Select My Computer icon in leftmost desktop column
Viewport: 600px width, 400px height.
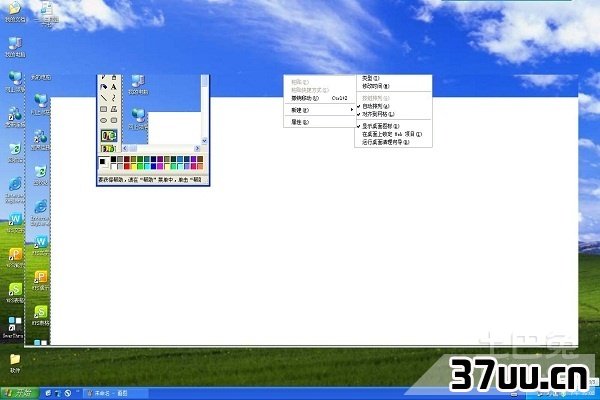click(15, 47)
